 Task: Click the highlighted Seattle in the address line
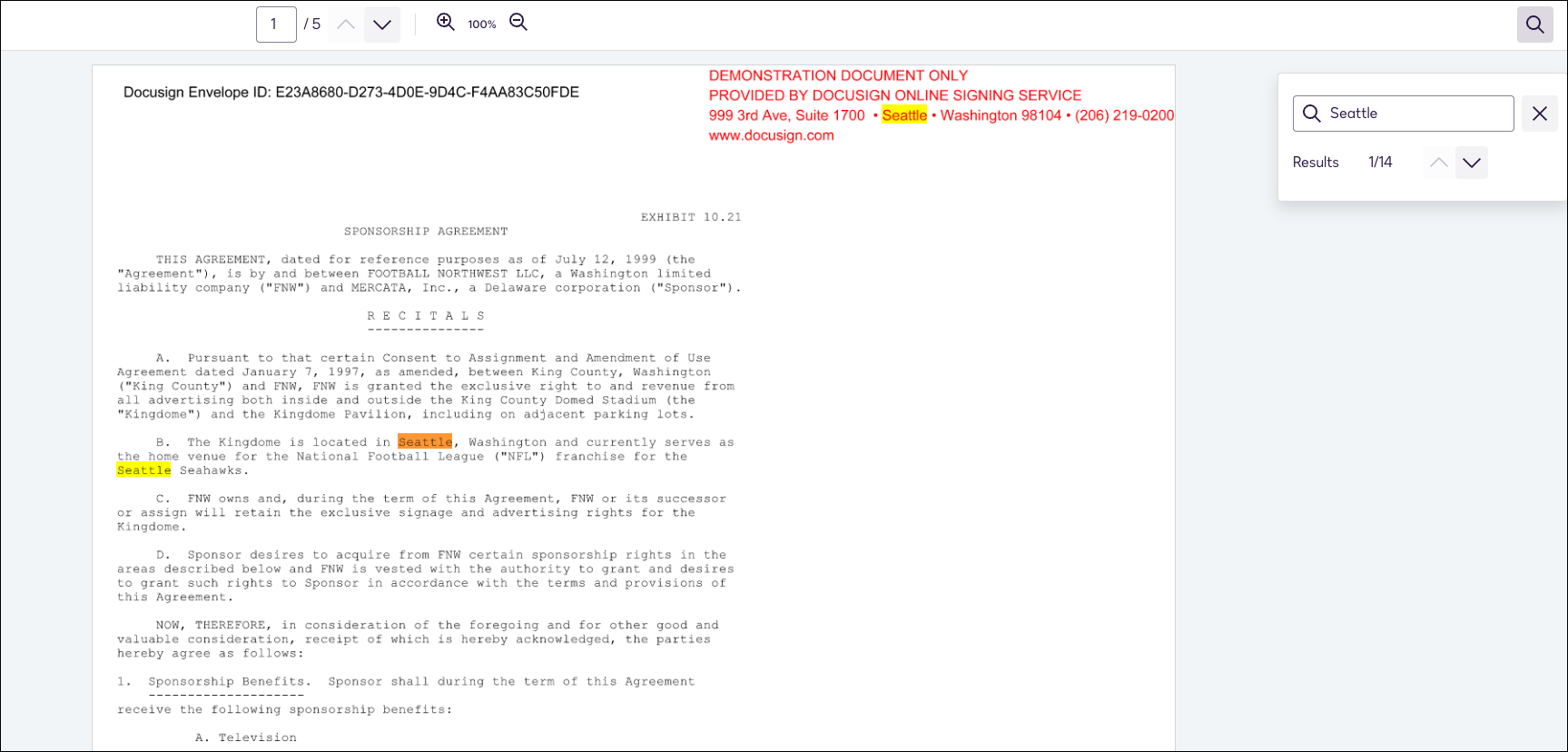[904, 115]
